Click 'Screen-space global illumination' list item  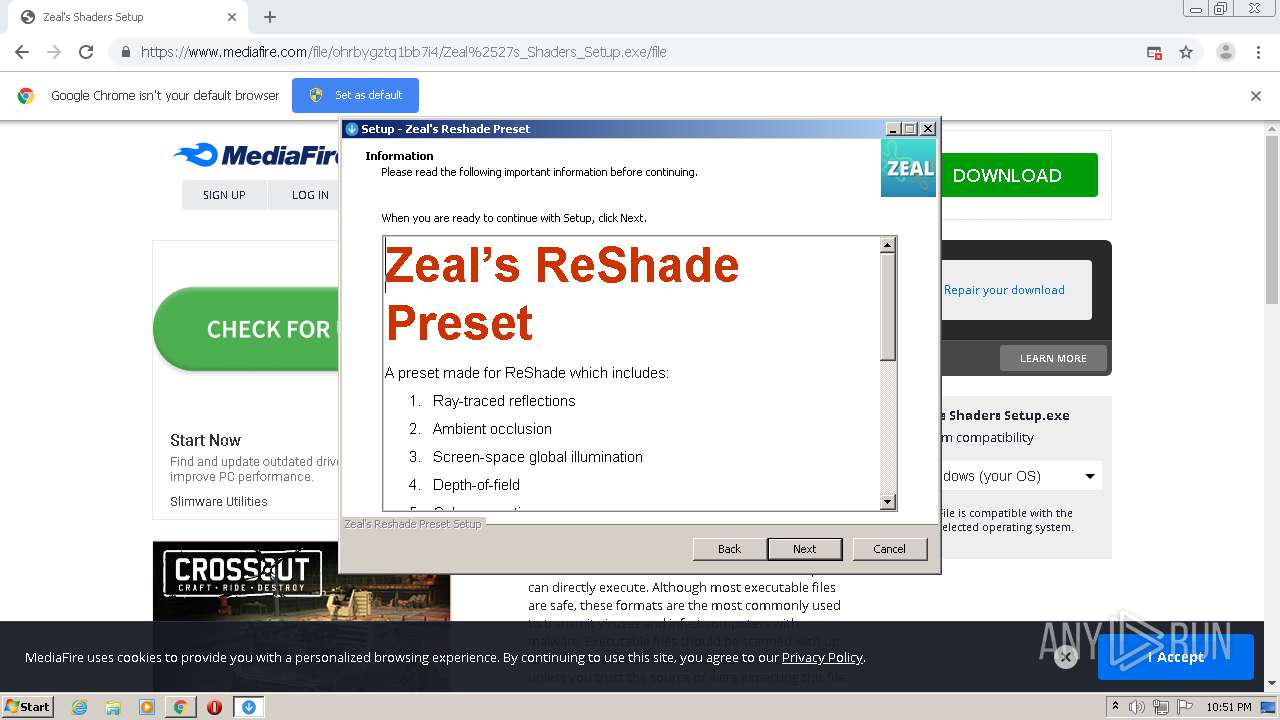point(538,457)
